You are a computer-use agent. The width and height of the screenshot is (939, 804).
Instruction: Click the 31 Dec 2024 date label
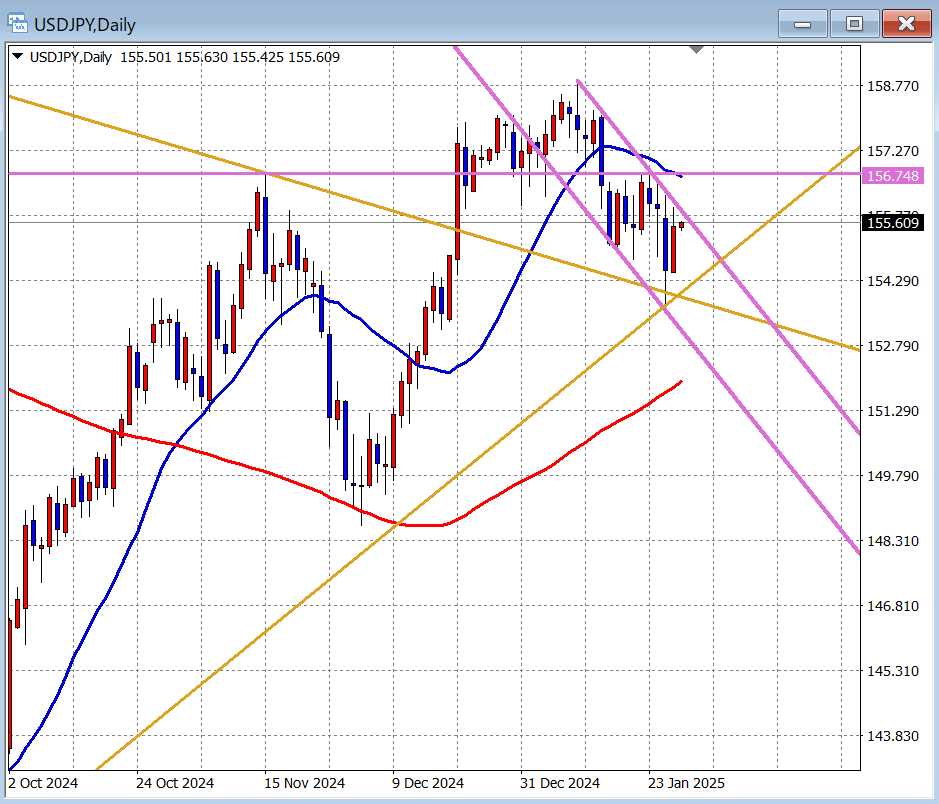(x=560, y=782)
